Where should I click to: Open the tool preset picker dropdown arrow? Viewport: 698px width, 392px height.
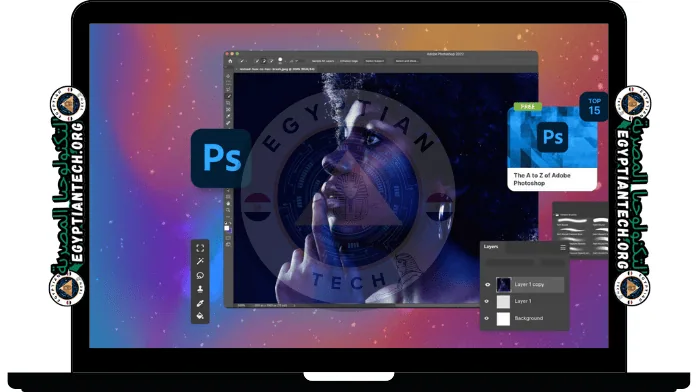247,61
